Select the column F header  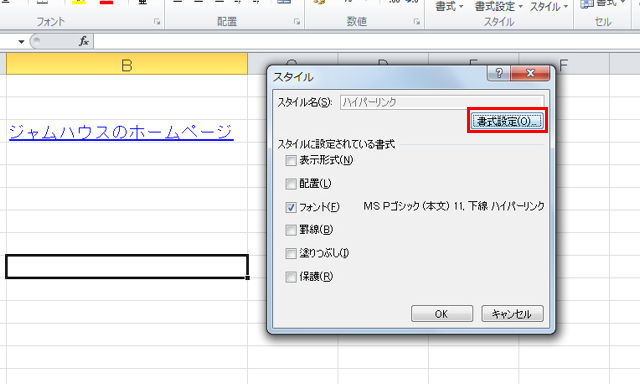[564, 64]
